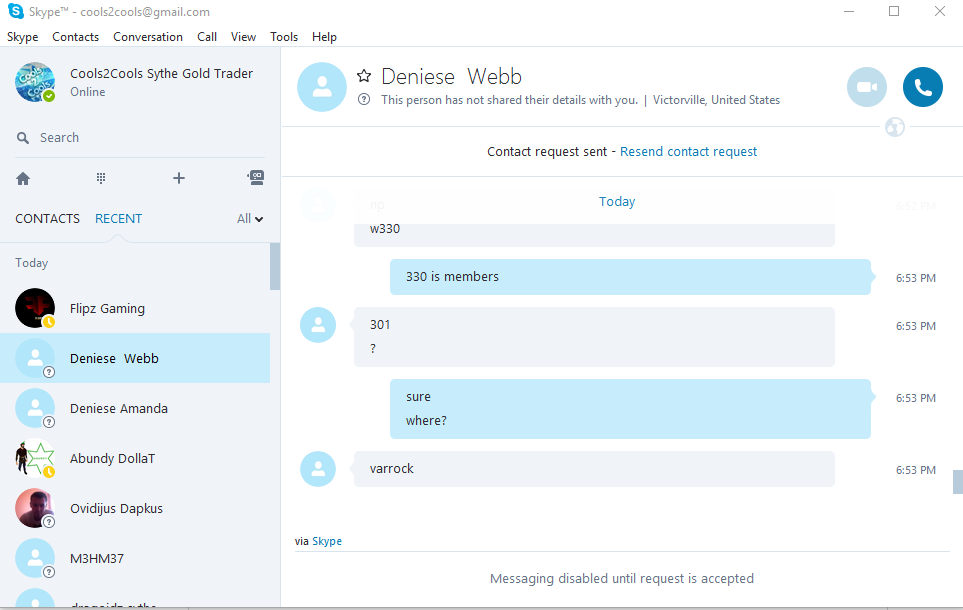Click the question mark status icon in header
The image size is (963, 610).
(364, 99)
